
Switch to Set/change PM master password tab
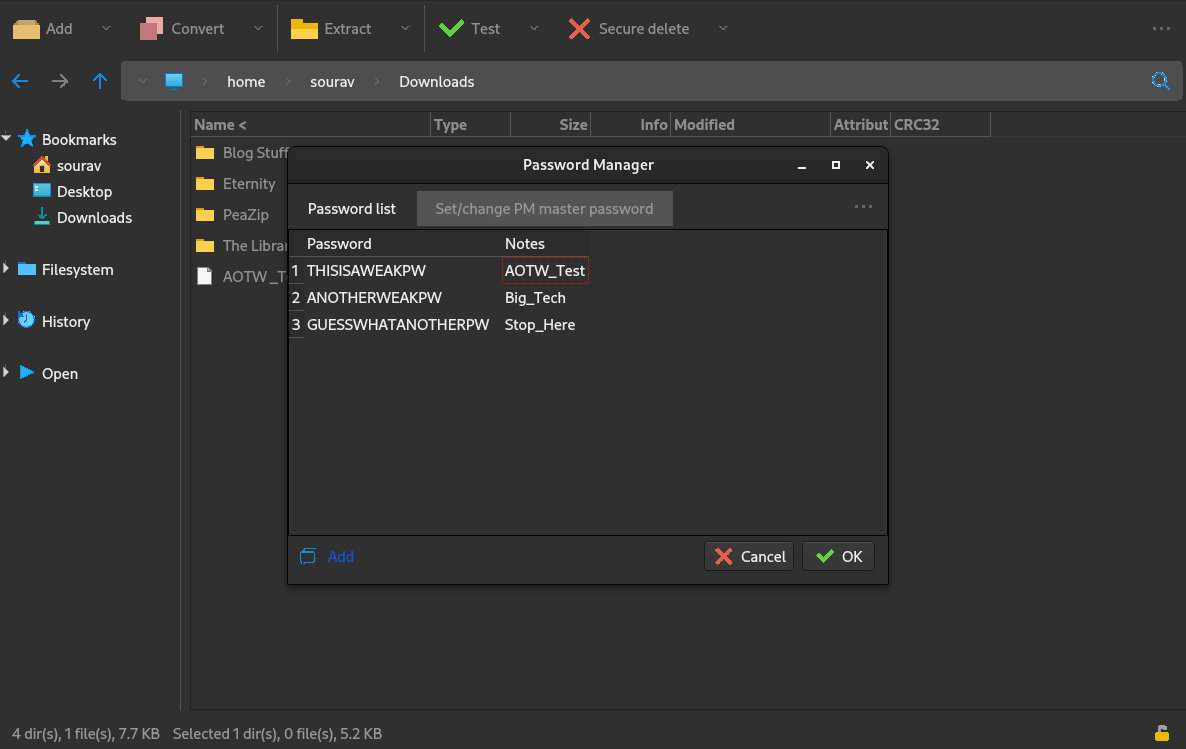(544, 209)
